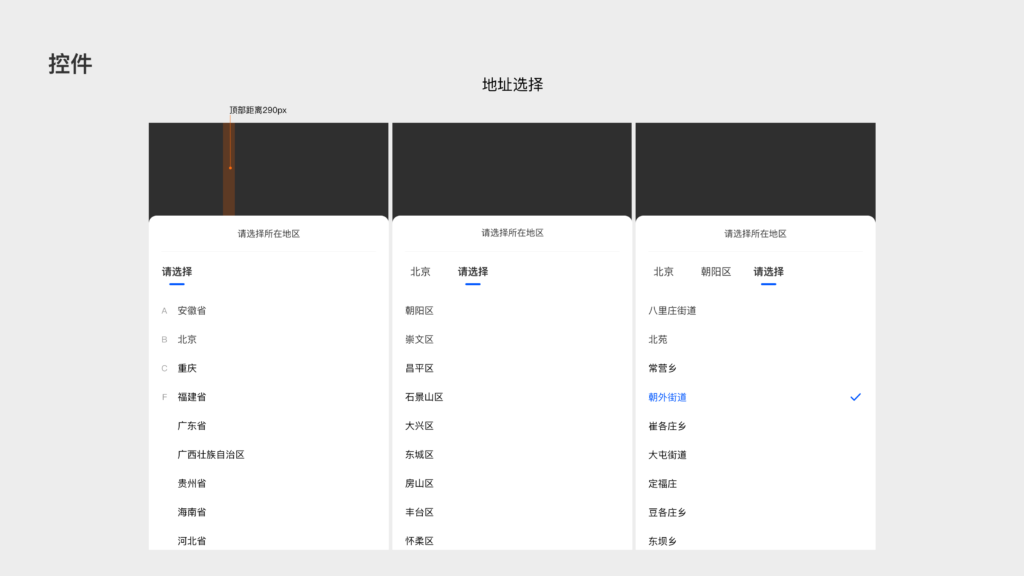The image size is (1024, 576).
Task: Choose 八里庄街道 from the street list
Action: (672, 311)
